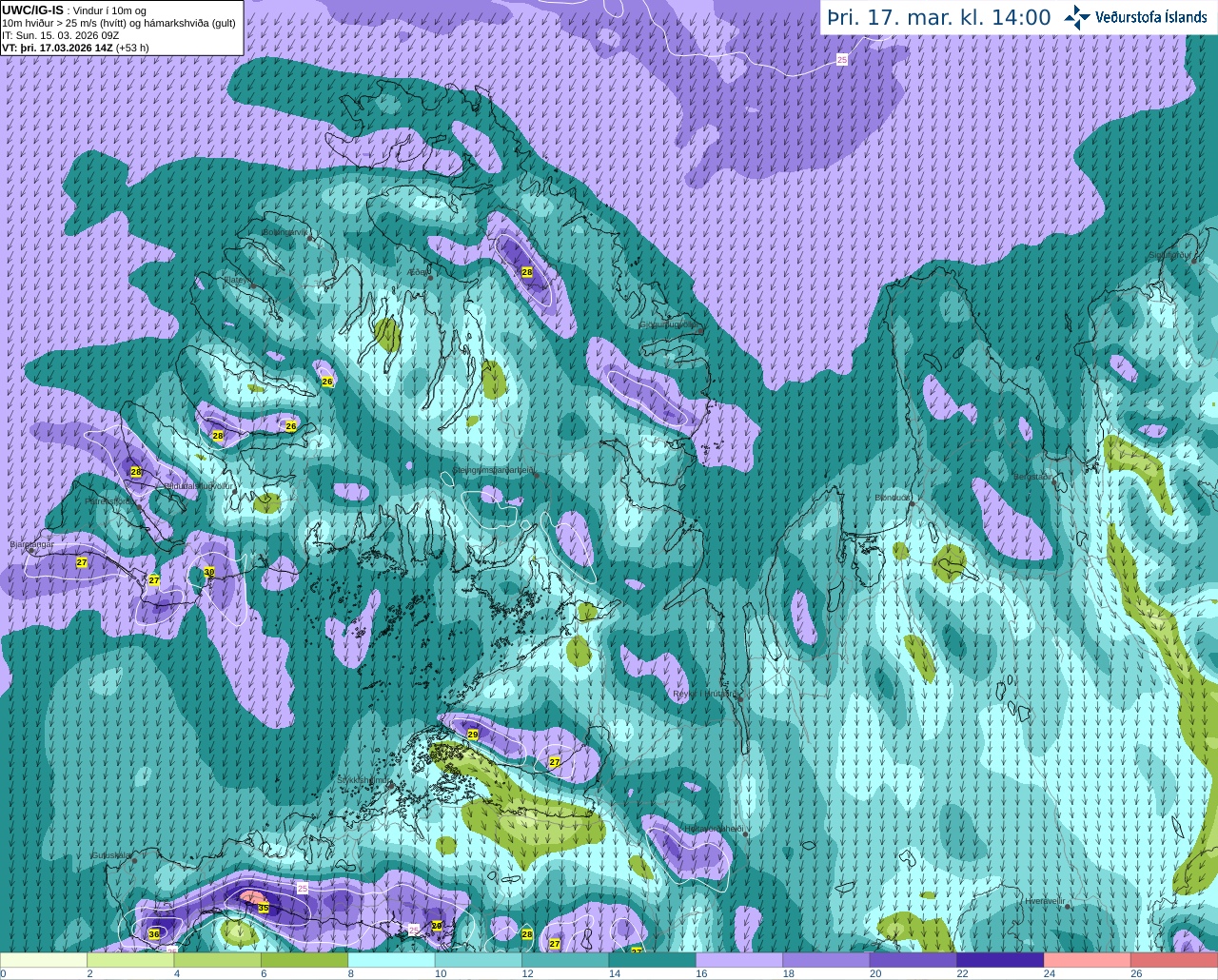
Task: Click the Veðurstofa Íslands logo icon
Action: [x=1077, y=17]
